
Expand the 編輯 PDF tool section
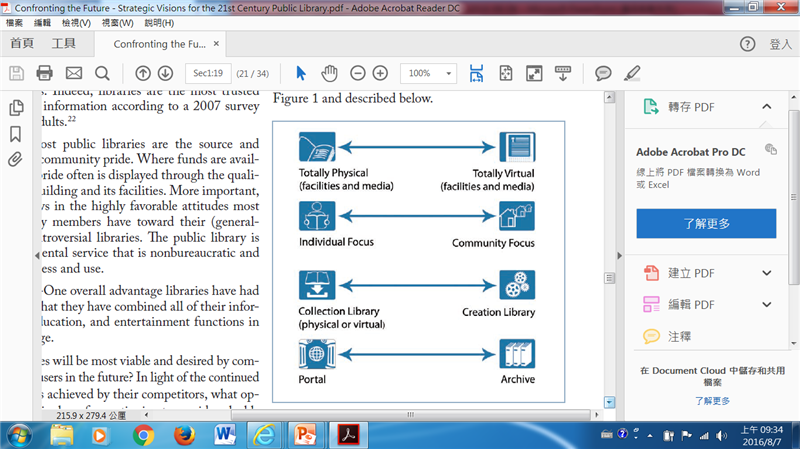(x=767, y=304)
